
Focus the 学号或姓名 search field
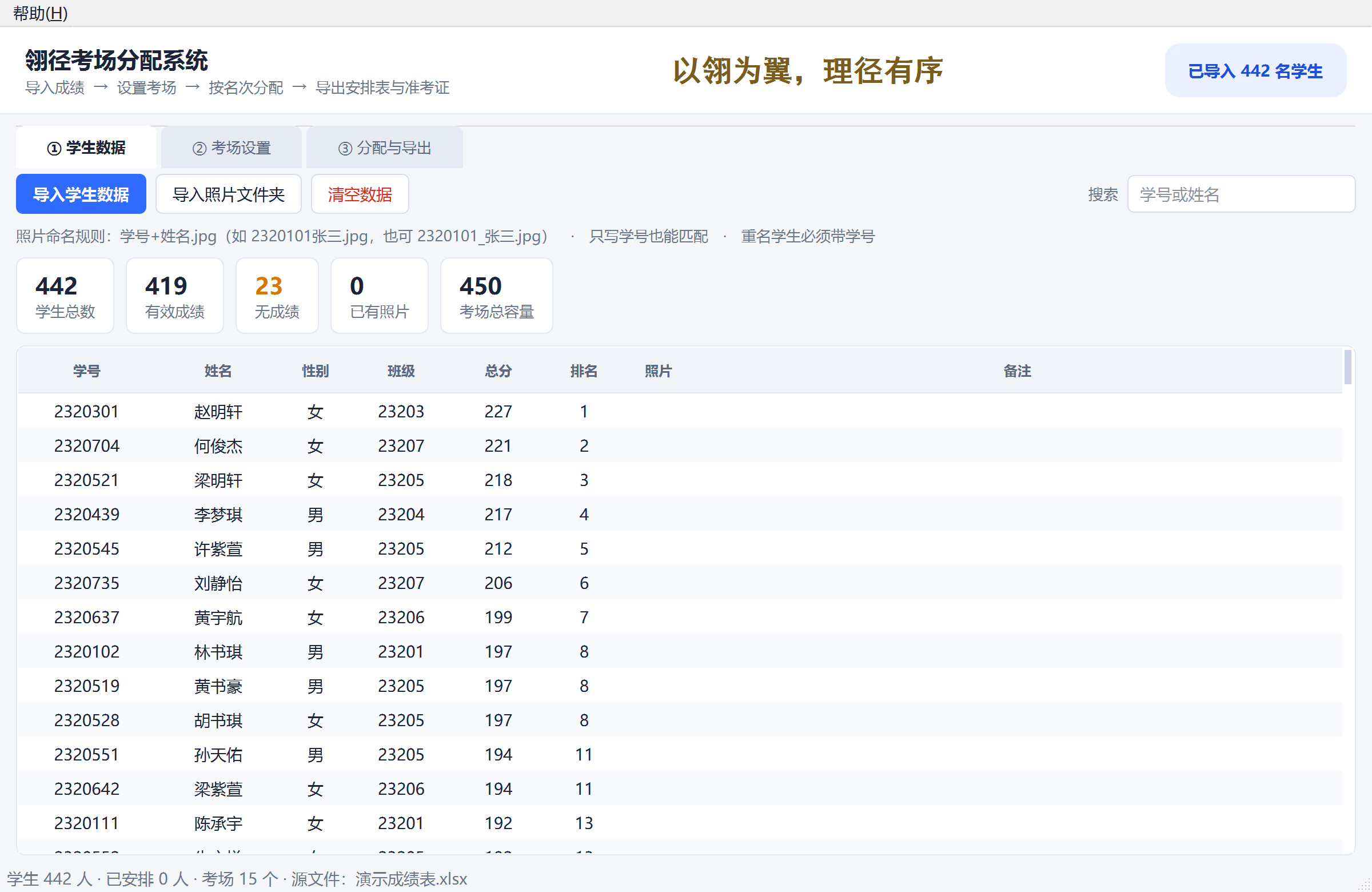click(x=1241, y=194)
